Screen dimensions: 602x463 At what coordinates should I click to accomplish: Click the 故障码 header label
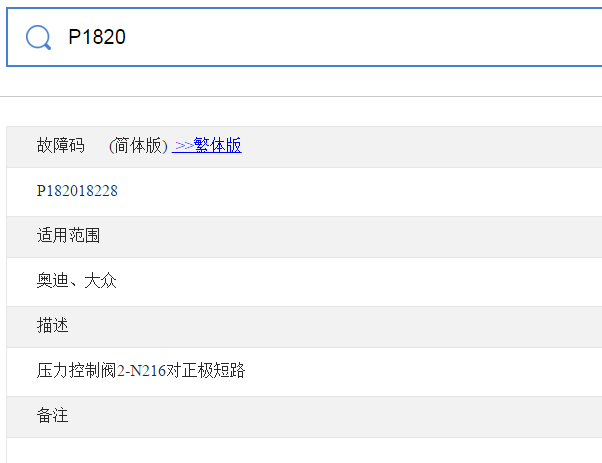coord(61,146)
